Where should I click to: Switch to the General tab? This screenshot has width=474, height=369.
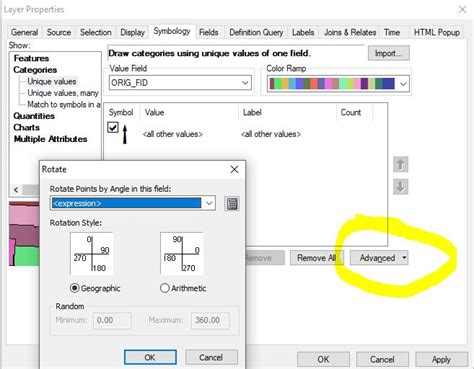click(x=24, y=32)
